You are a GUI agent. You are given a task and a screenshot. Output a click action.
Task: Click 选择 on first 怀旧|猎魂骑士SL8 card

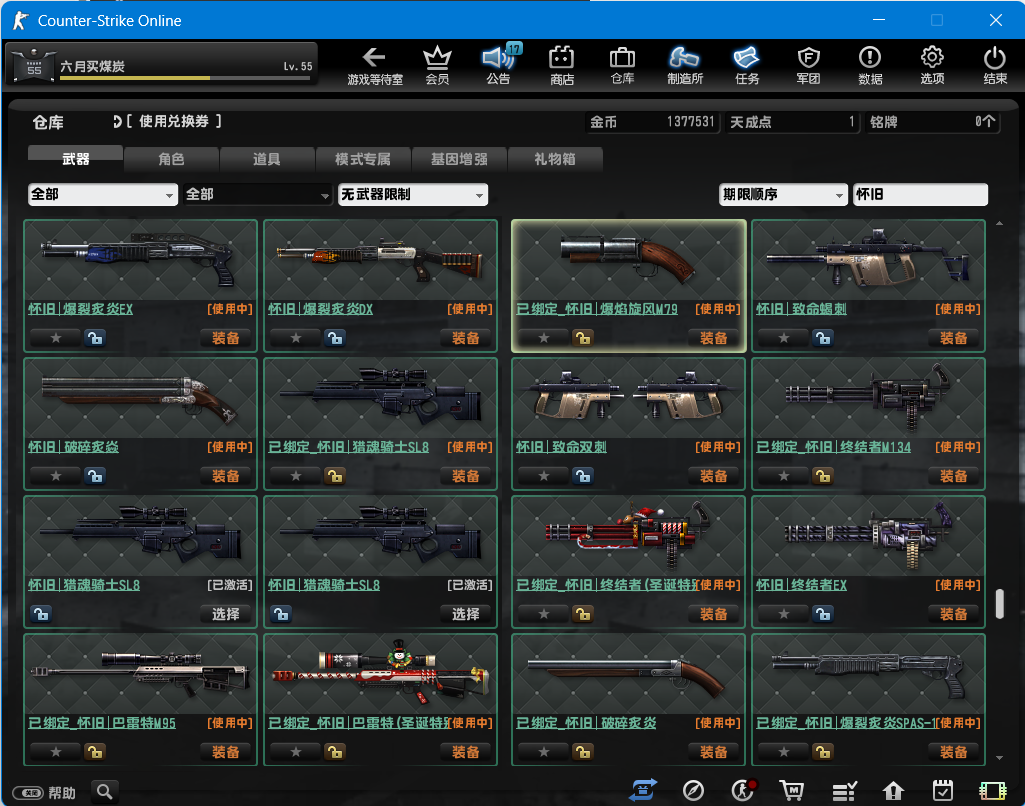point(226,614)
